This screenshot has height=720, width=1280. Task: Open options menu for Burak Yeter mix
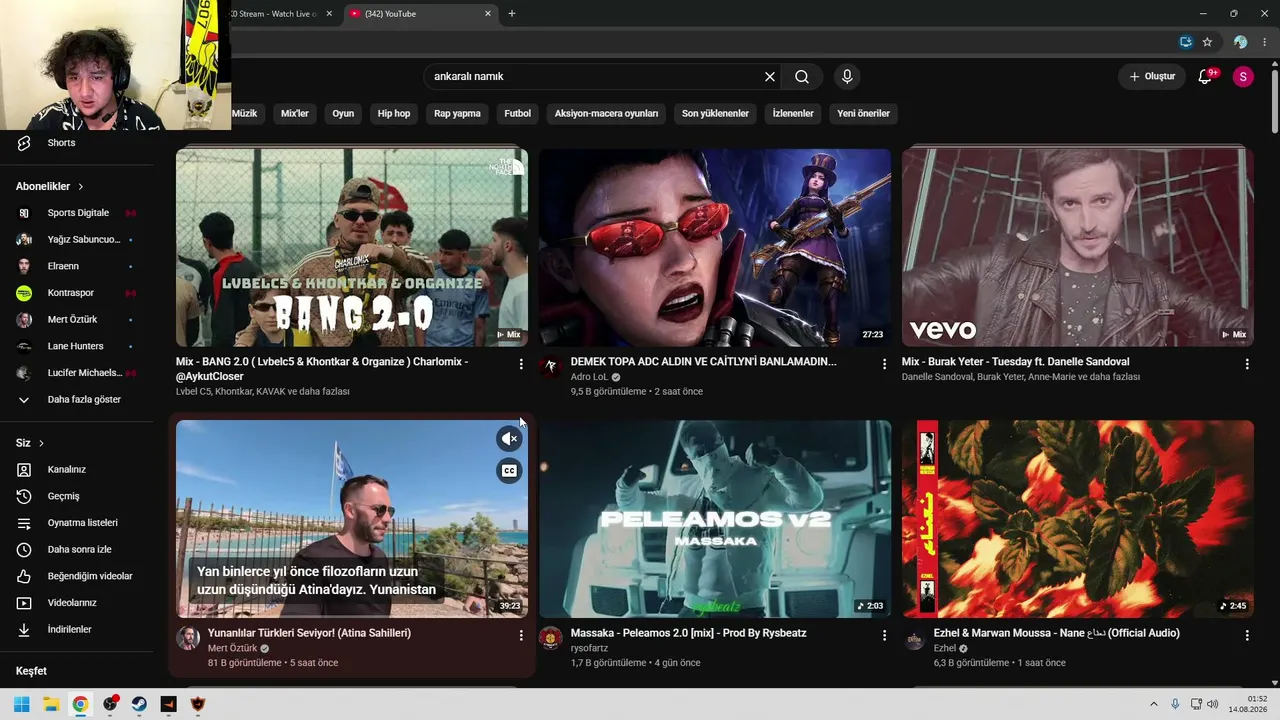(1247, 365)
